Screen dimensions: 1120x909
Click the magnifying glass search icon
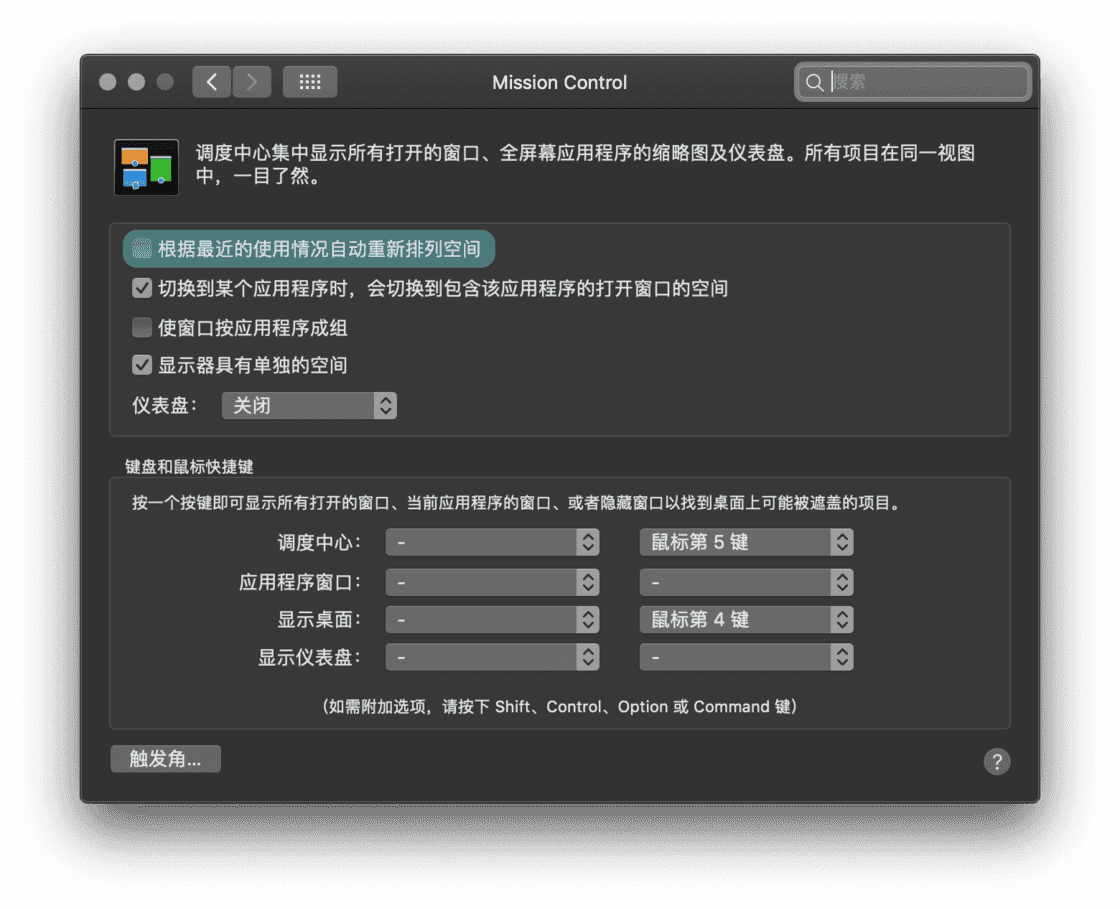point(814,83)
